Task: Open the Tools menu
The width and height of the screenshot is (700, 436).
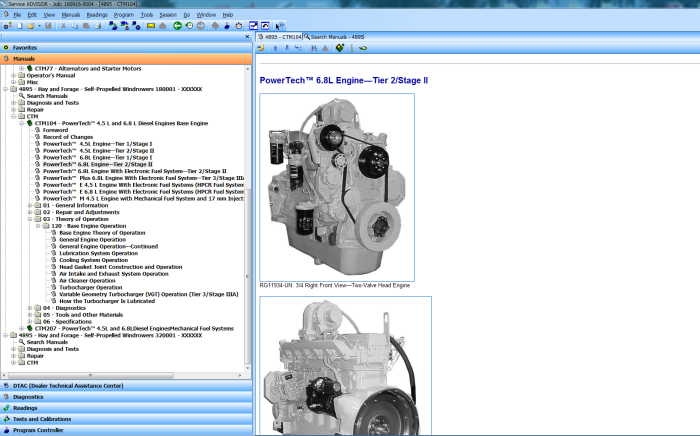Action: (x=146, y=15)
